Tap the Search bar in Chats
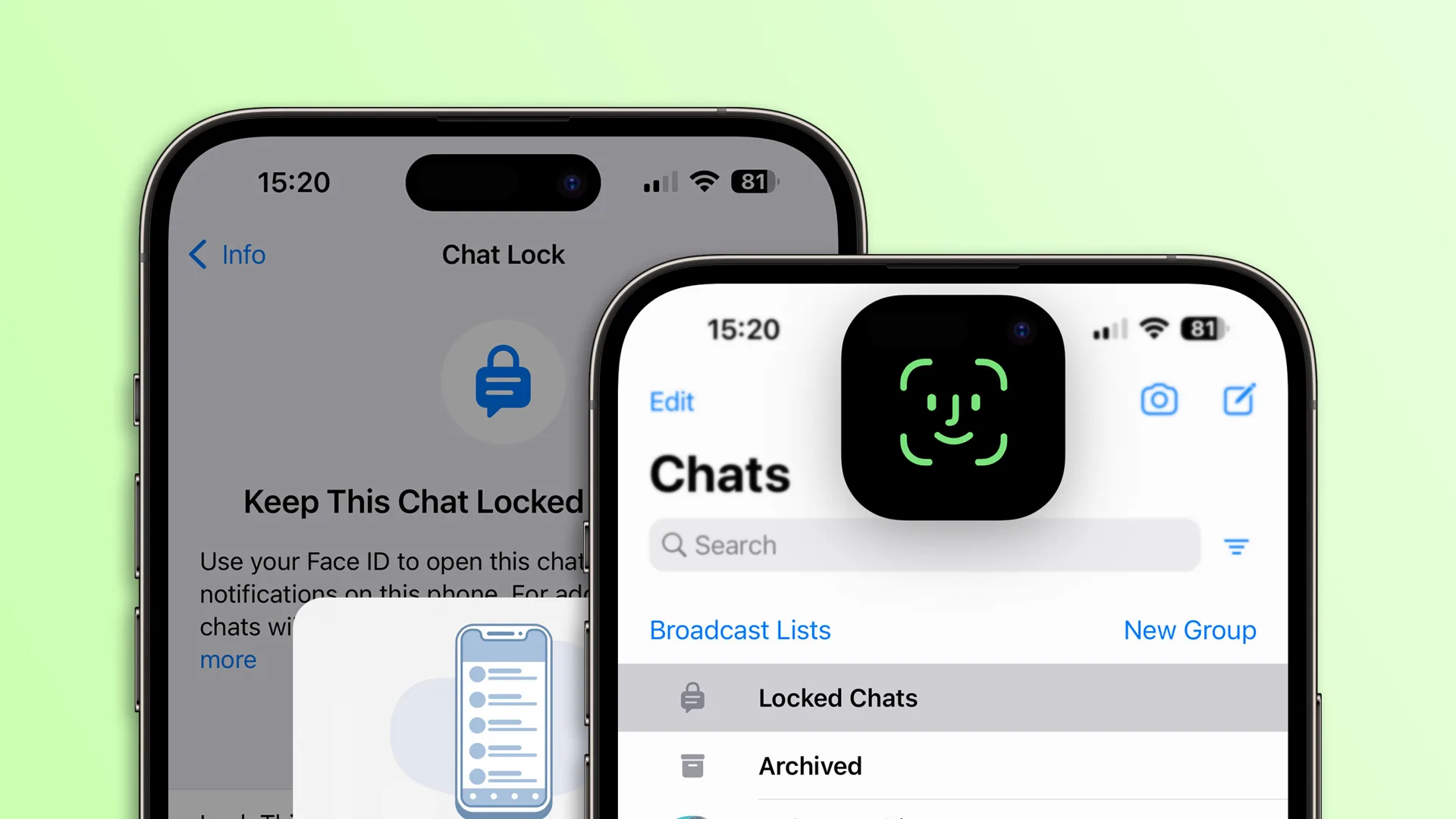Viewport: 1456px width, 819px height. [x=924, y=544]
